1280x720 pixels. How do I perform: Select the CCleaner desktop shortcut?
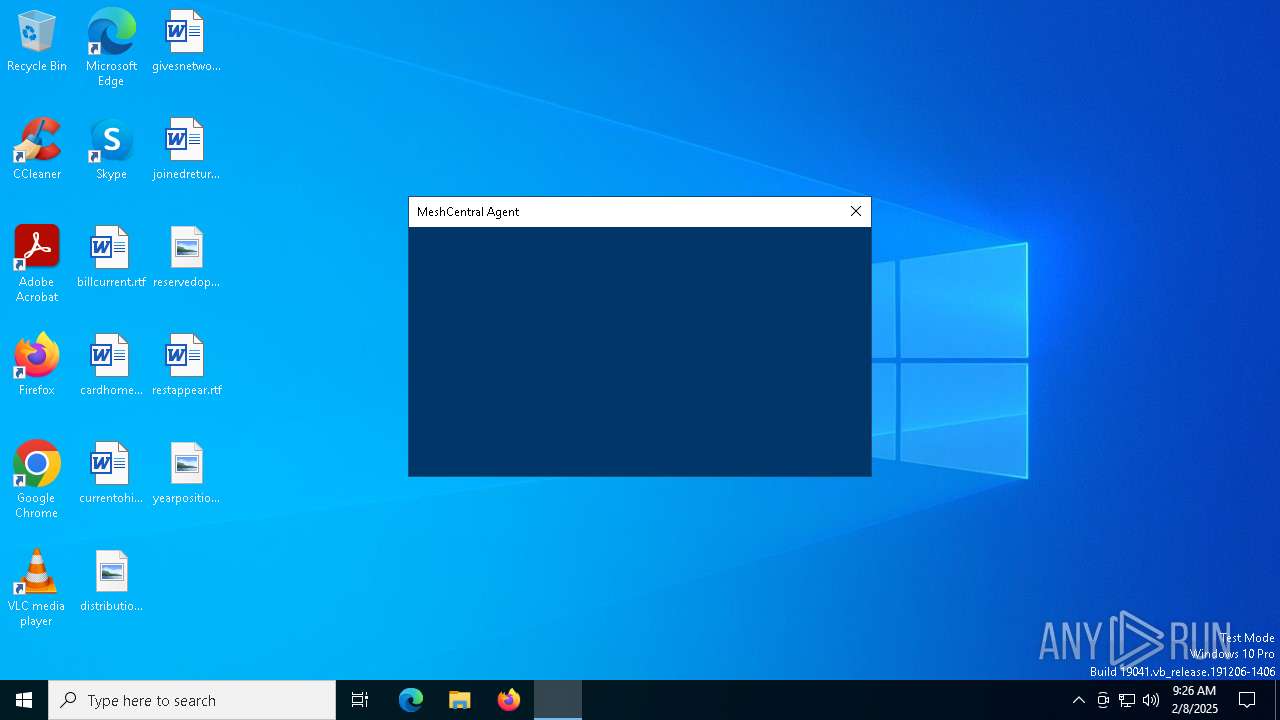pyautogui.click(x=37, y=149)
